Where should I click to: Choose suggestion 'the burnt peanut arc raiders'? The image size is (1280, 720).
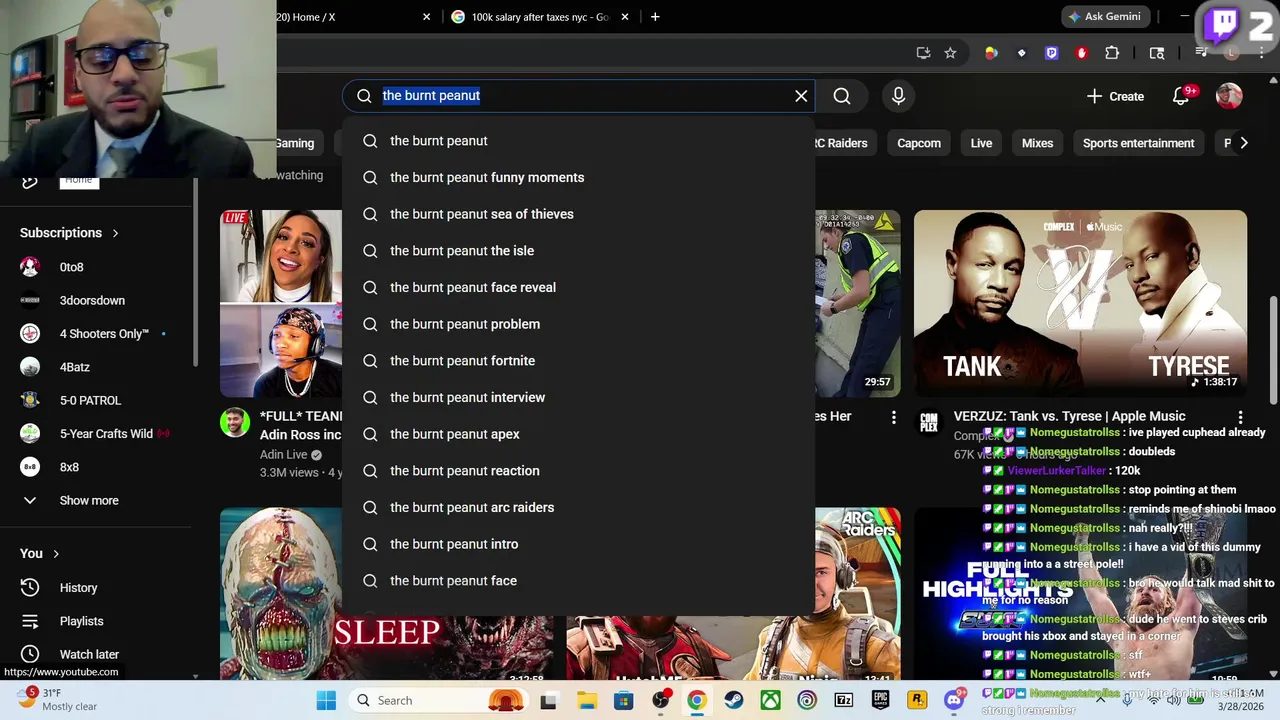tap(578, 507)
